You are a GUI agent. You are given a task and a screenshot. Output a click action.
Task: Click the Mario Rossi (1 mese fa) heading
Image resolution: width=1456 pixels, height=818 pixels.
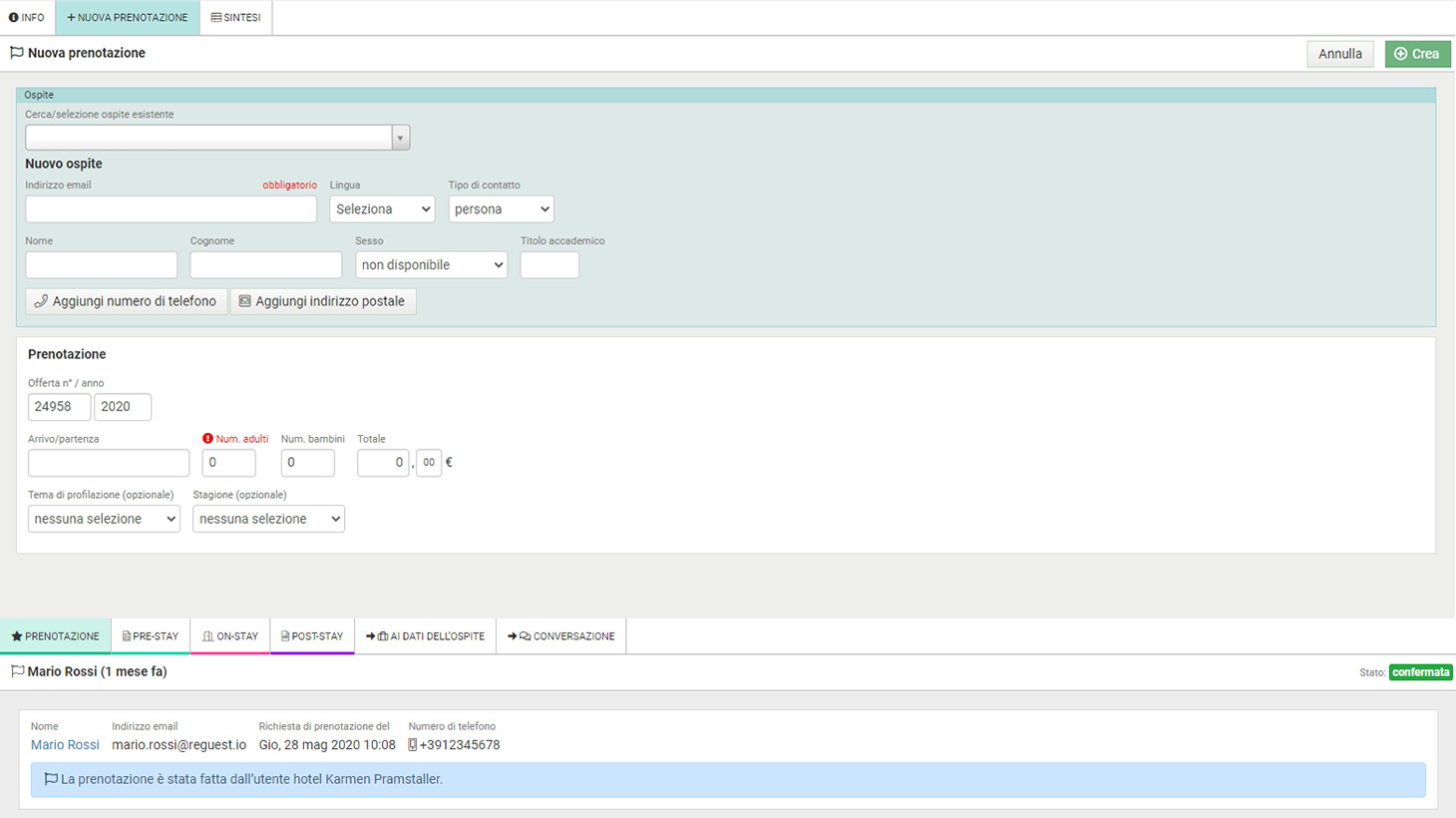pos(97,671)
